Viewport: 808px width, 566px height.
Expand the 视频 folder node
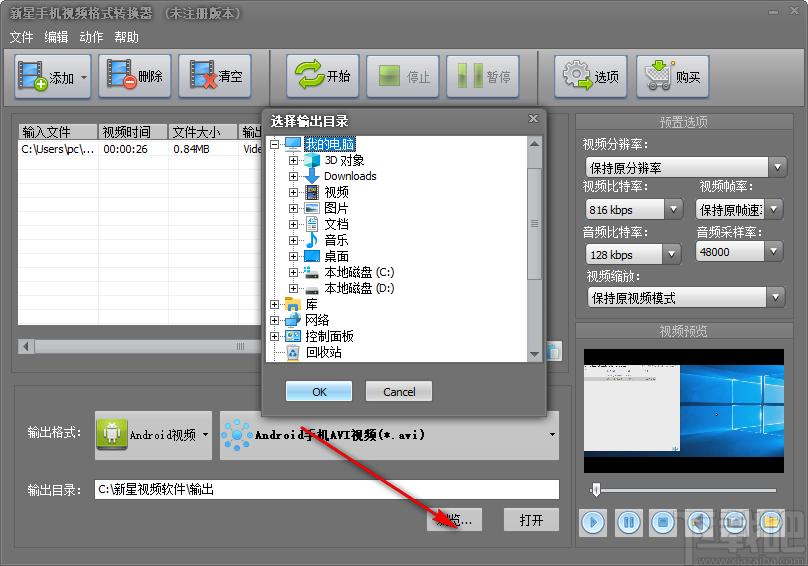tap(293, 192)
